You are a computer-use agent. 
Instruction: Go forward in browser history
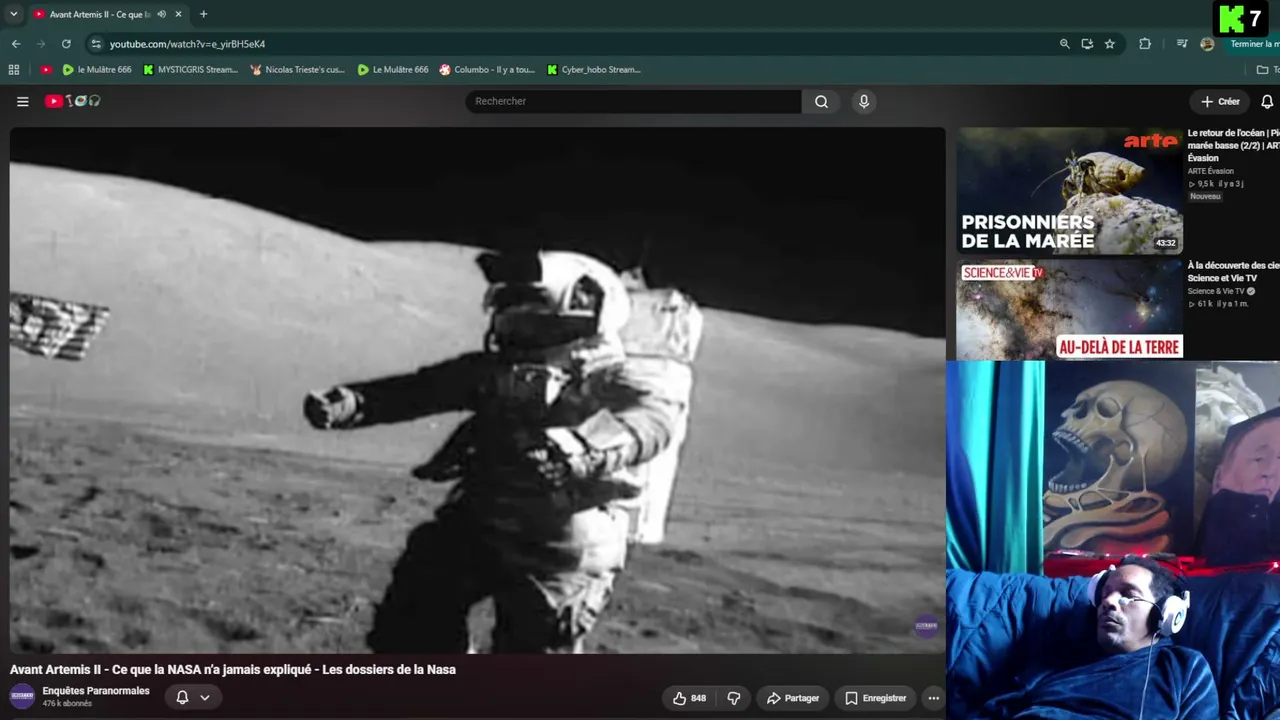41,44
